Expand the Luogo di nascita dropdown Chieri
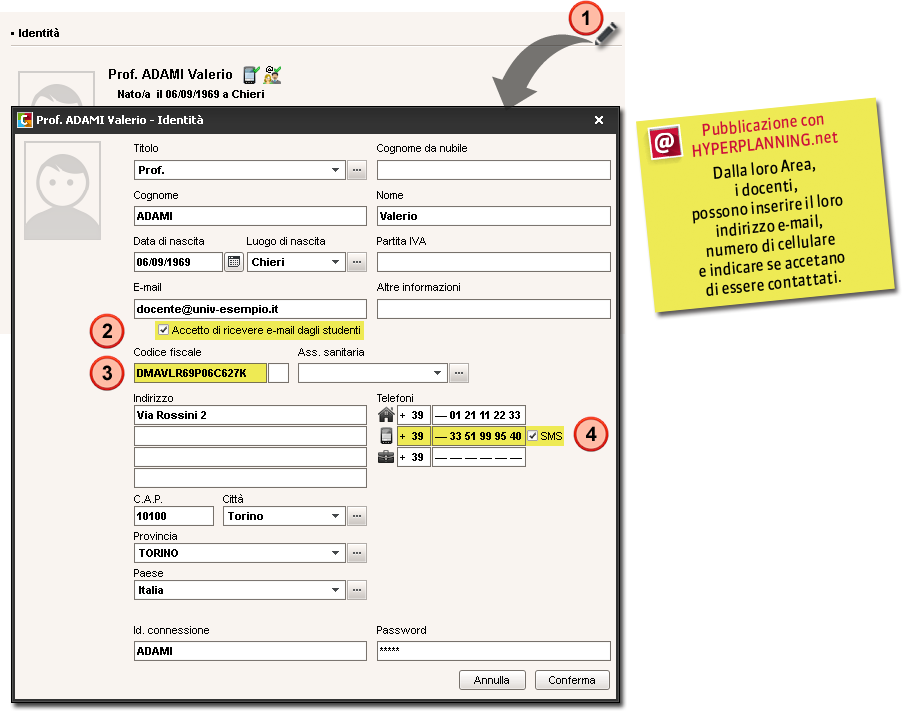908x717 pixels. (335, 262)
